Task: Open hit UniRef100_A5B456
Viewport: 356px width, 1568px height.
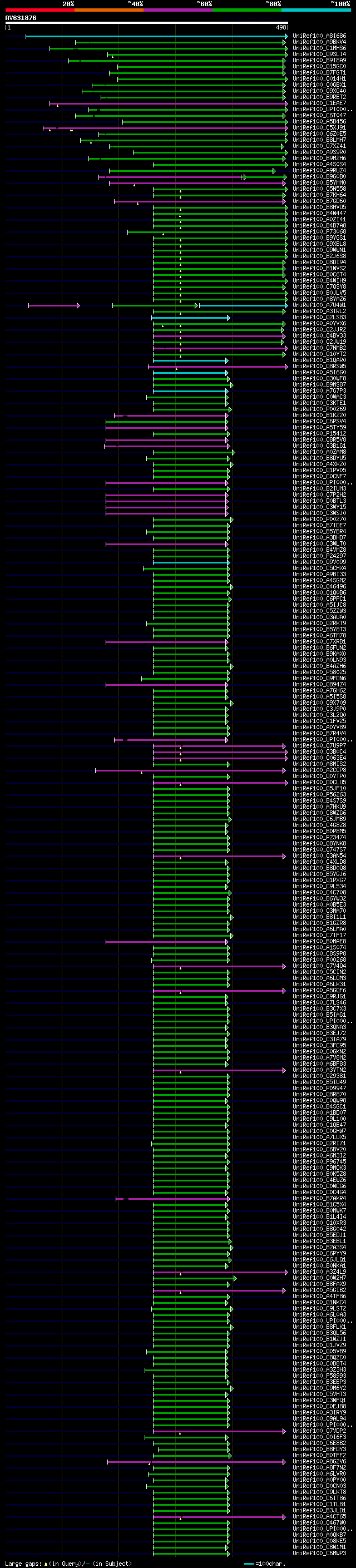Action: (319, 122)
